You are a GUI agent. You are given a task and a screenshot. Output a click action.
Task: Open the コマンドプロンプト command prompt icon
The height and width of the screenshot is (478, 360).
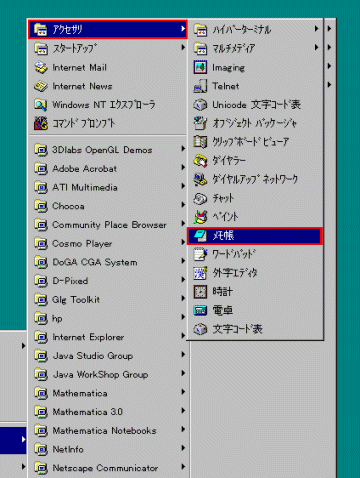click(41, 123)
